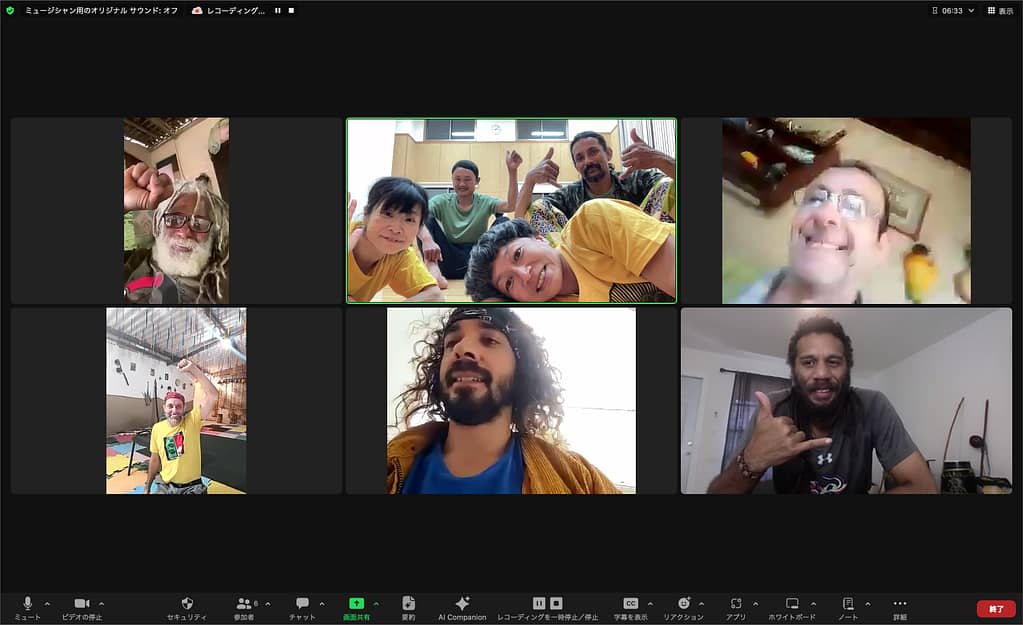The width and height of the screenshot is (1023, 625).
Task: Expand reactions options arrow
Action: 701,604
